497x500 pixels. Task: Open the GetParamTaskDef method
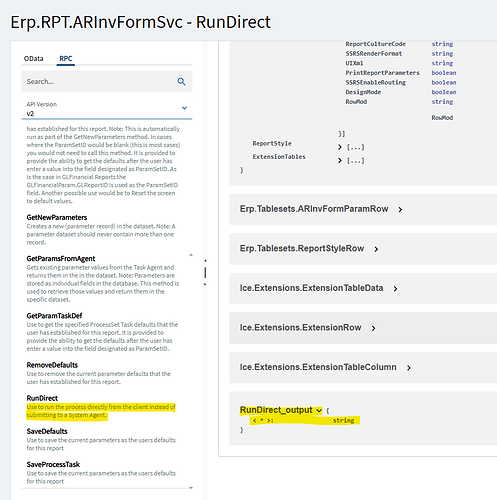pyautogui.click(x=54, y=316)
